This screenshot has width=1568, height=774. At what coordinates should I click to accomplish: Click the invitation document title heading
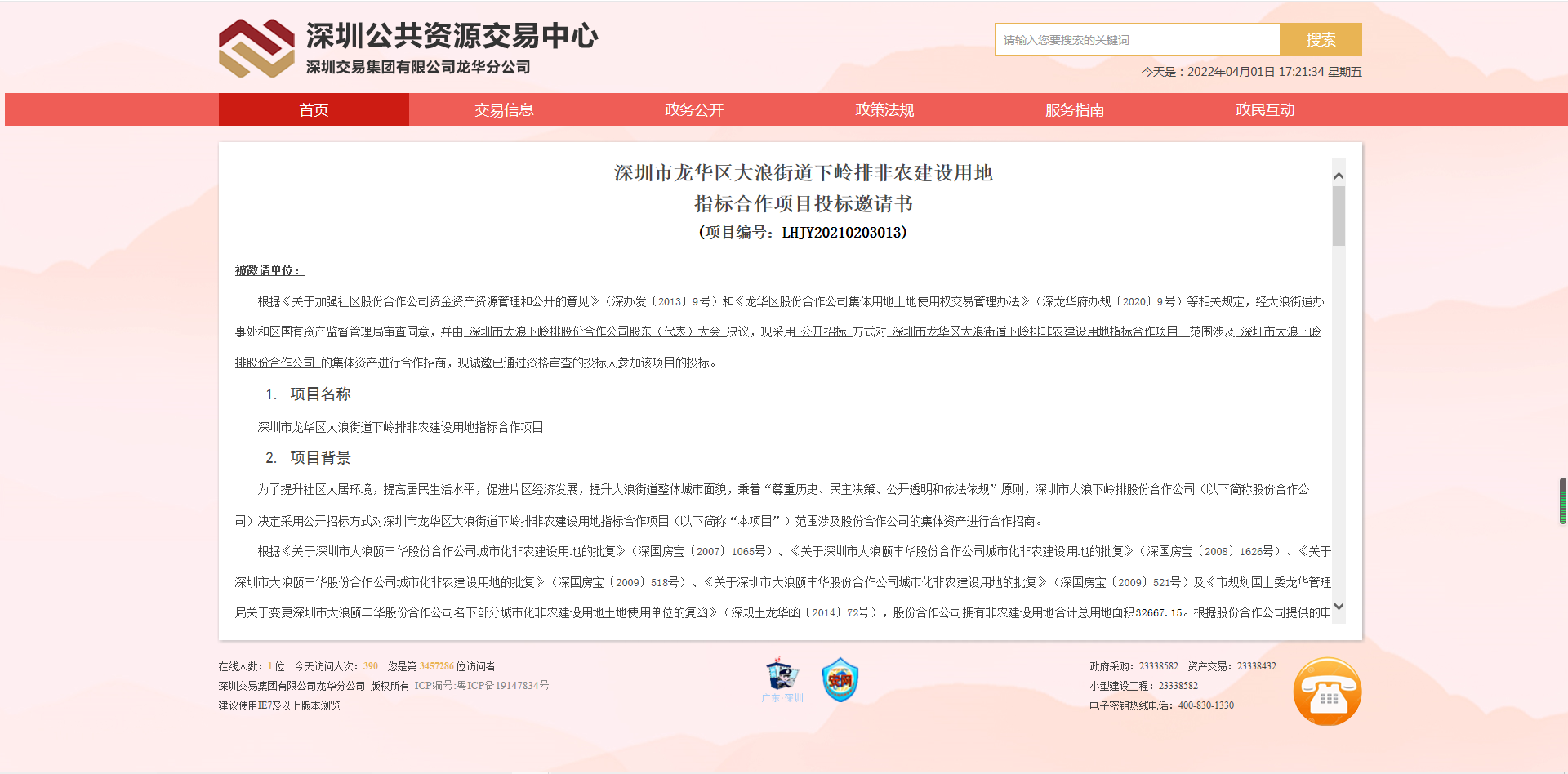click(x=803, y=188)
